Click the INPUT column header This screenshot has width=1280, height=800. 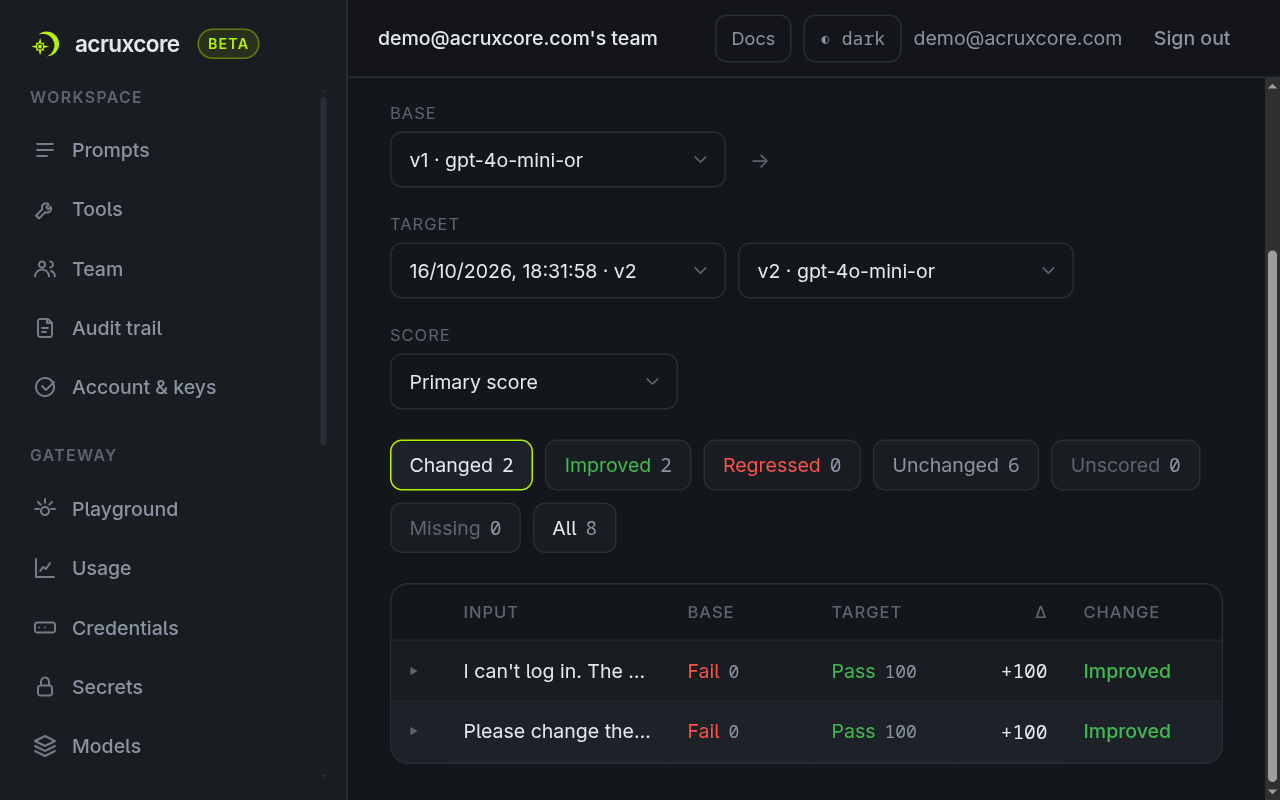(491, 612)
